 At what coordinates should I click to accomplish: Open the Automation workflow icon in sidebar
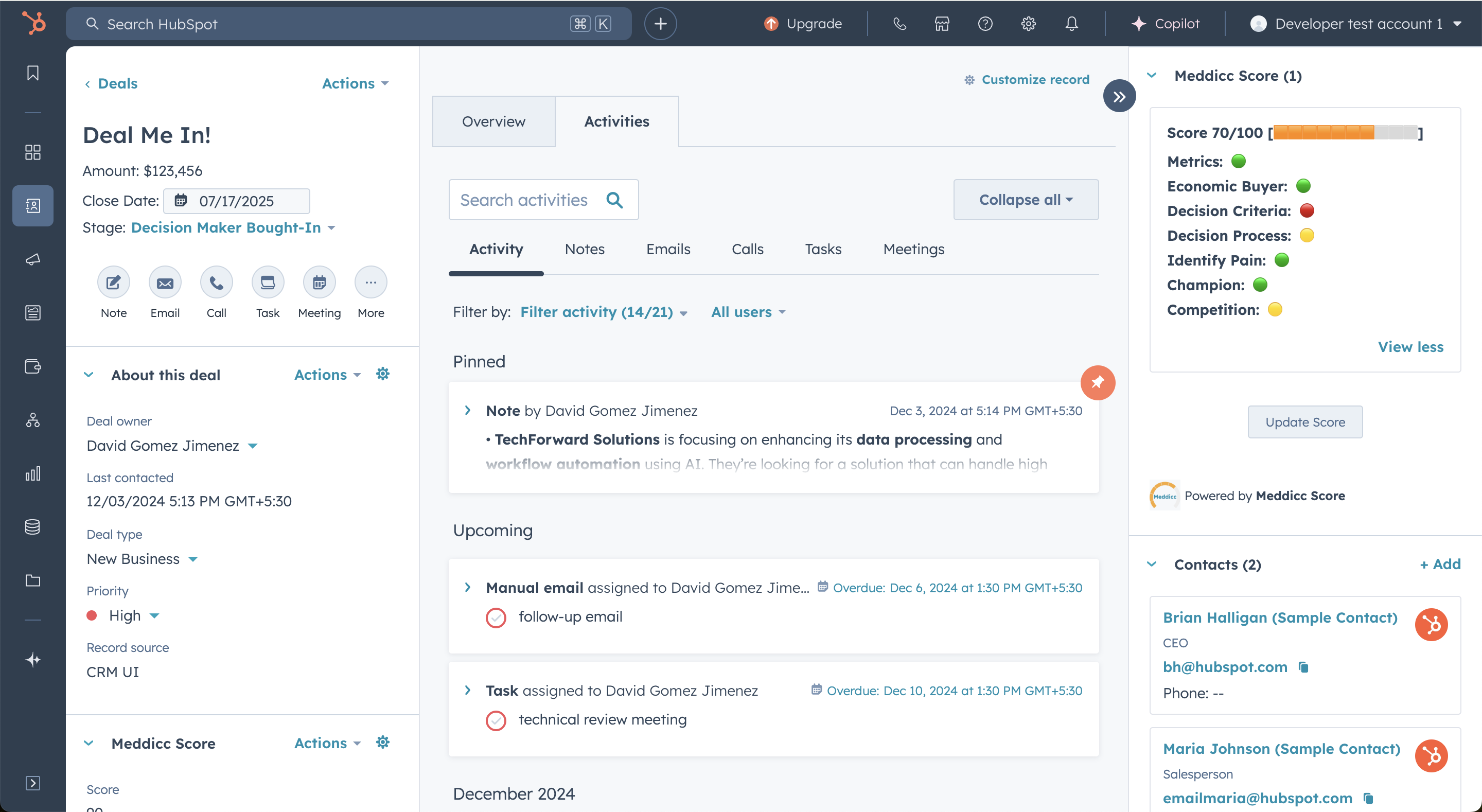click(33, 419)
